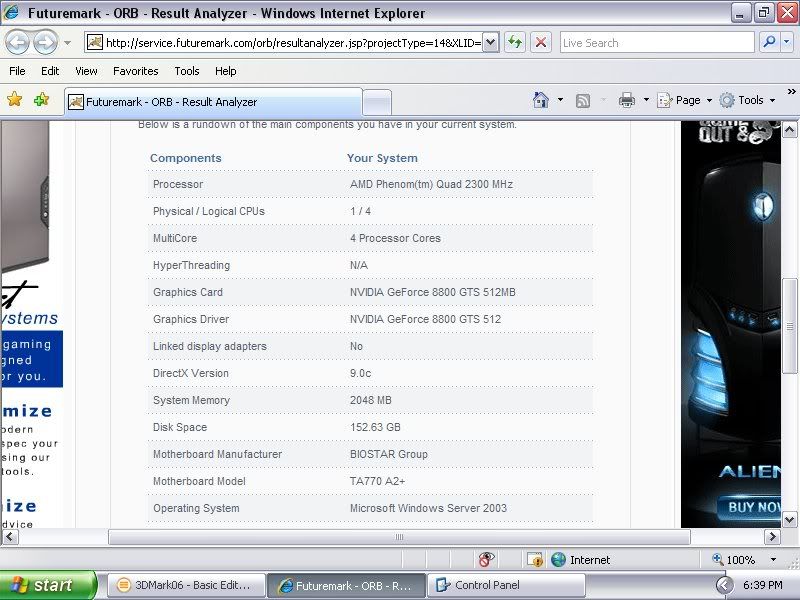Click the horizontal scrollbar right arrow
Viewport: 800px width, 600px height.
point(772,537)
